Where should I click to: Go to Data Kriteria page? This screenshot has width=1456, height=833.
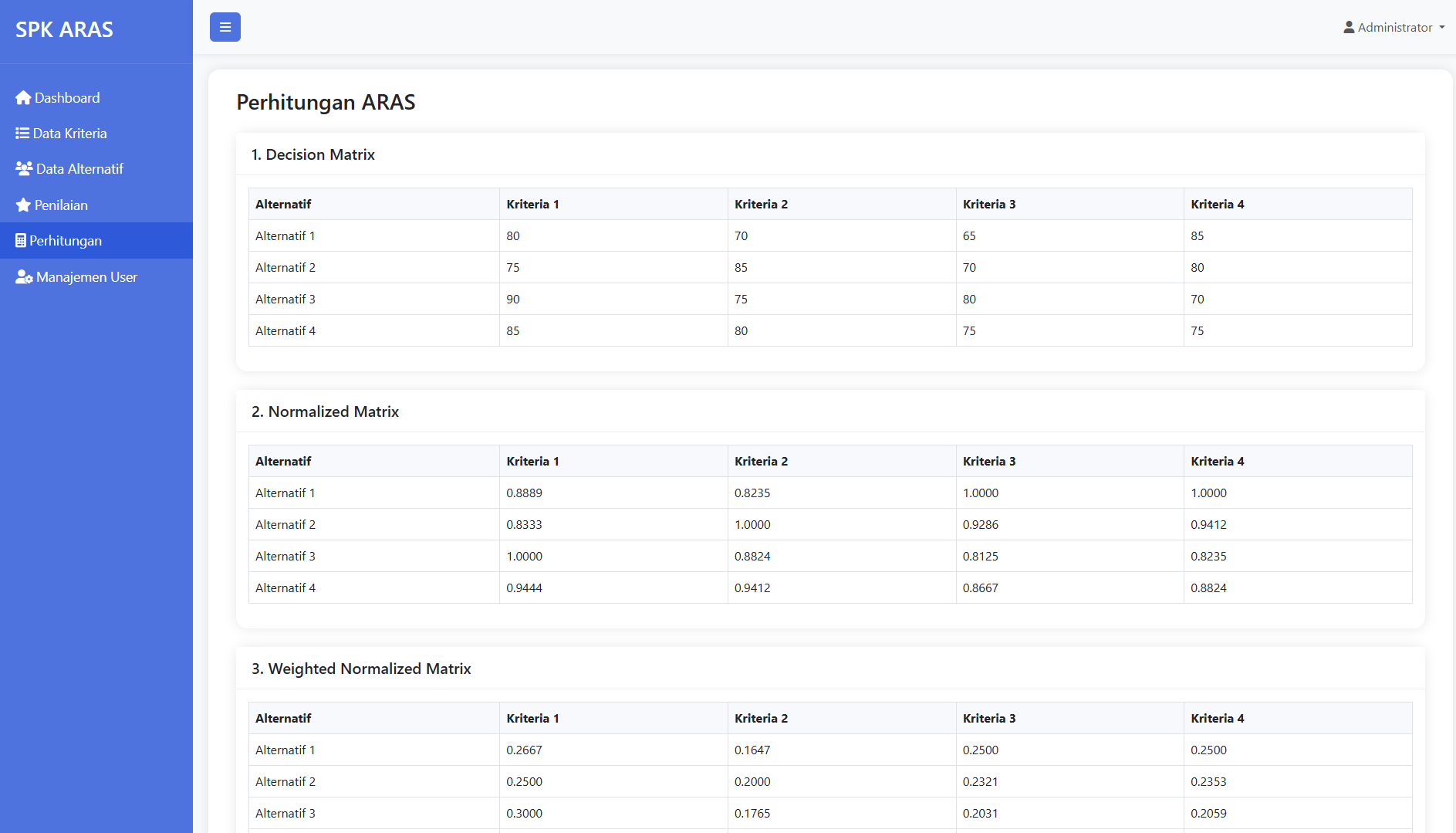click(96, 134)
